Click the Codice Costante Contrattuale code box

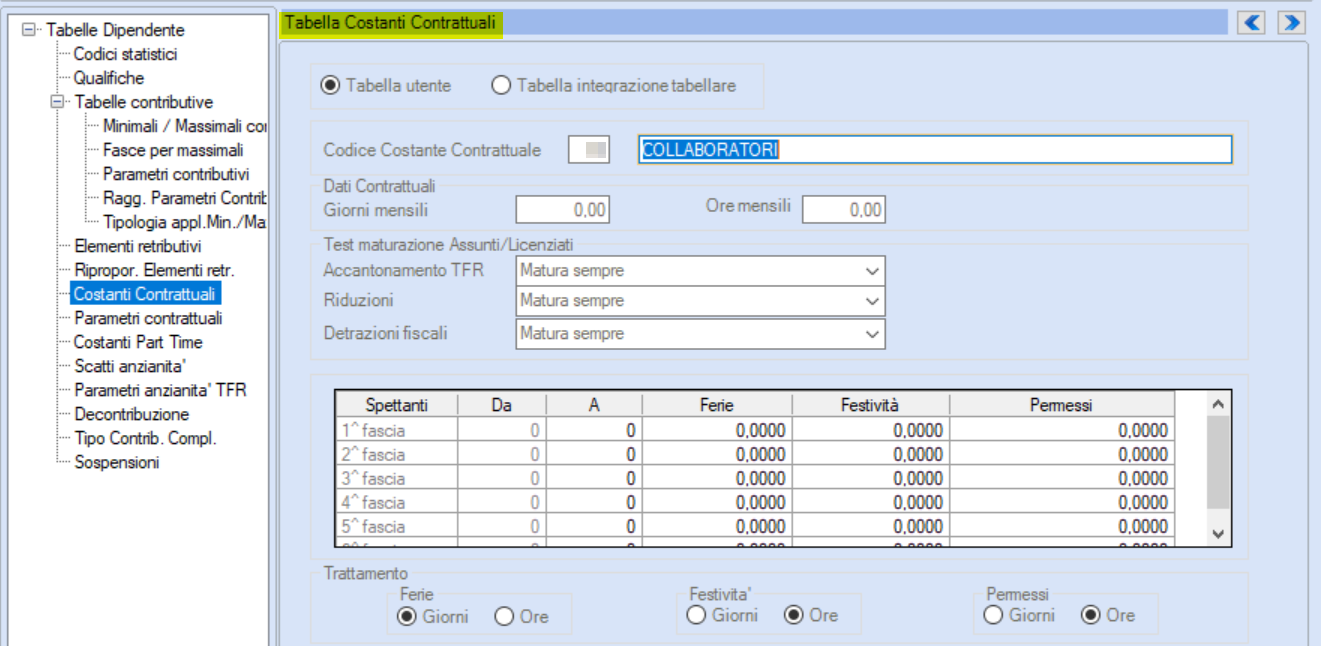(588, 149)
